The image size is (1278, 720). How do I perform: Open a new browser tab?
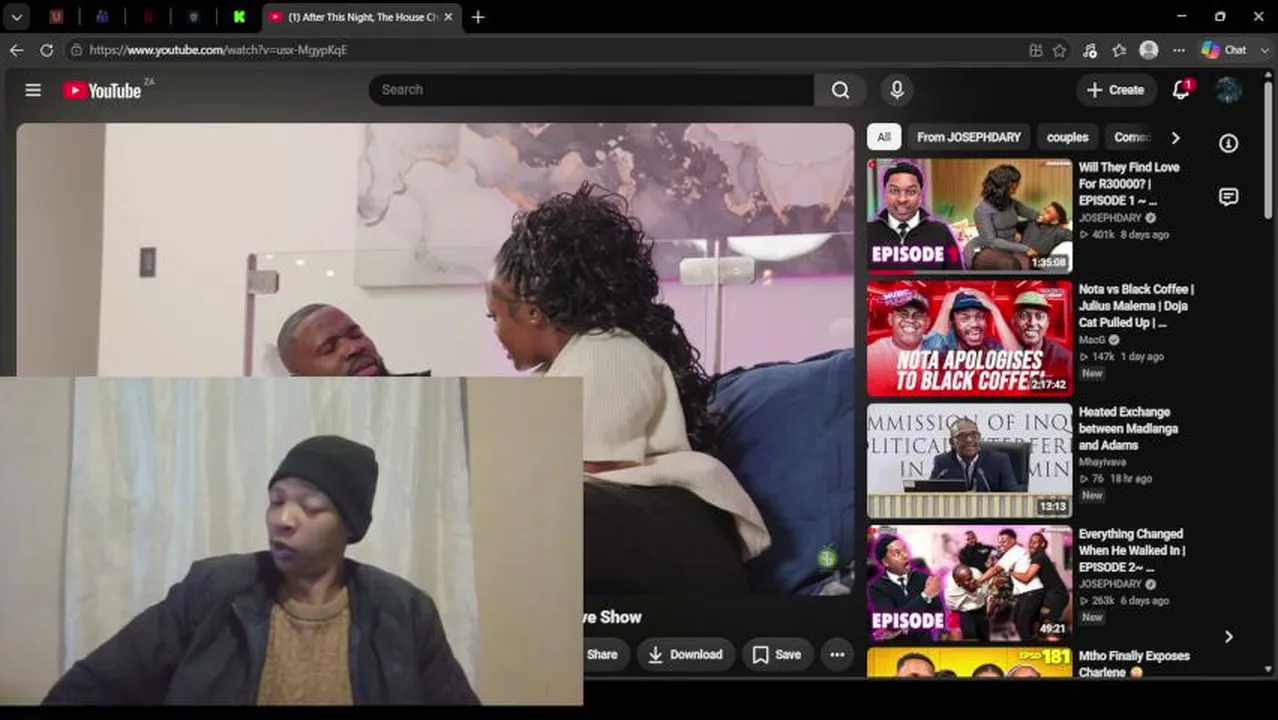tap(478, 17)
